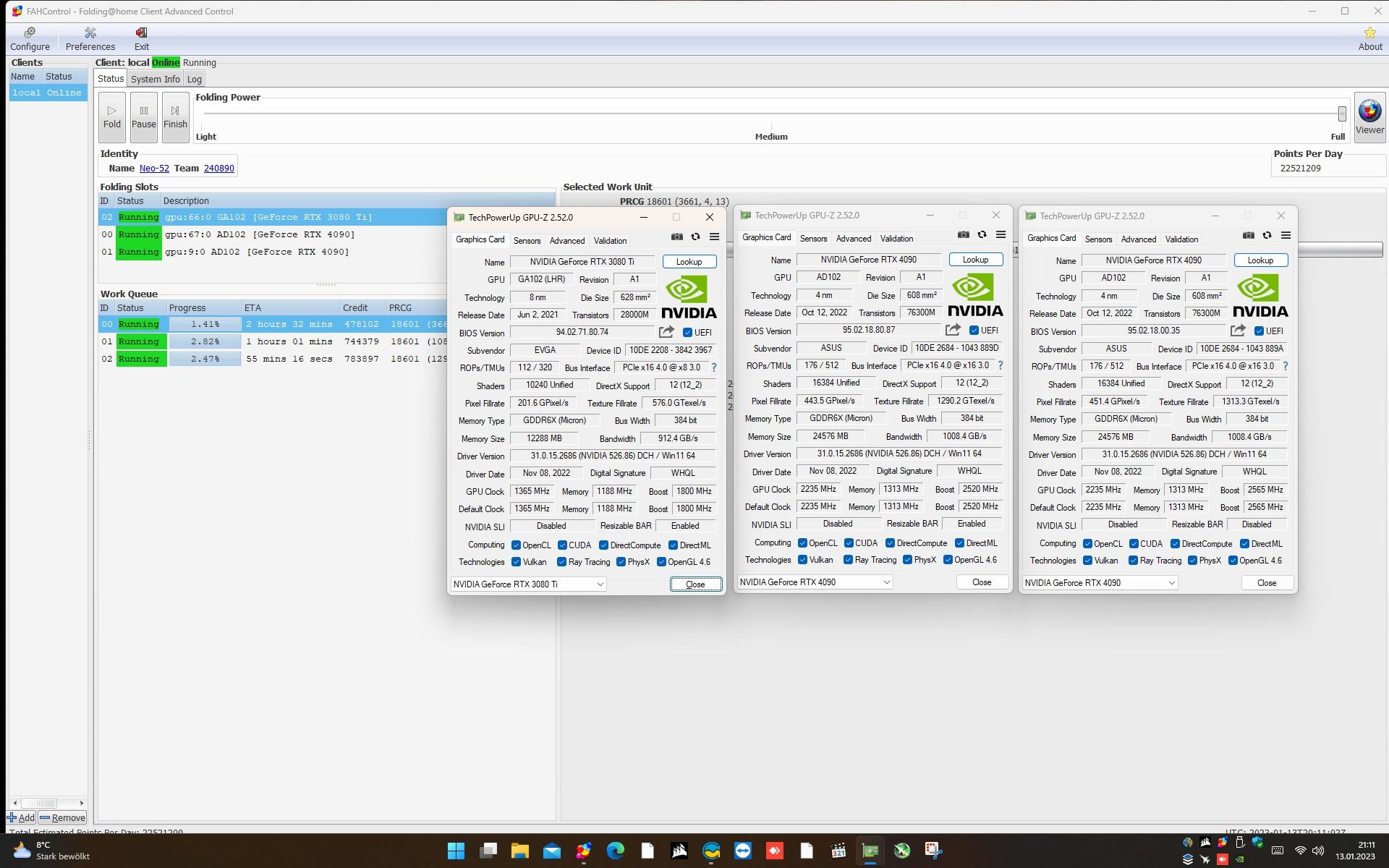Open Sensors tab in RTX 3080 Ti GPU-Z
Viewport: 1389px width, 868px height.
pos(527,241)
